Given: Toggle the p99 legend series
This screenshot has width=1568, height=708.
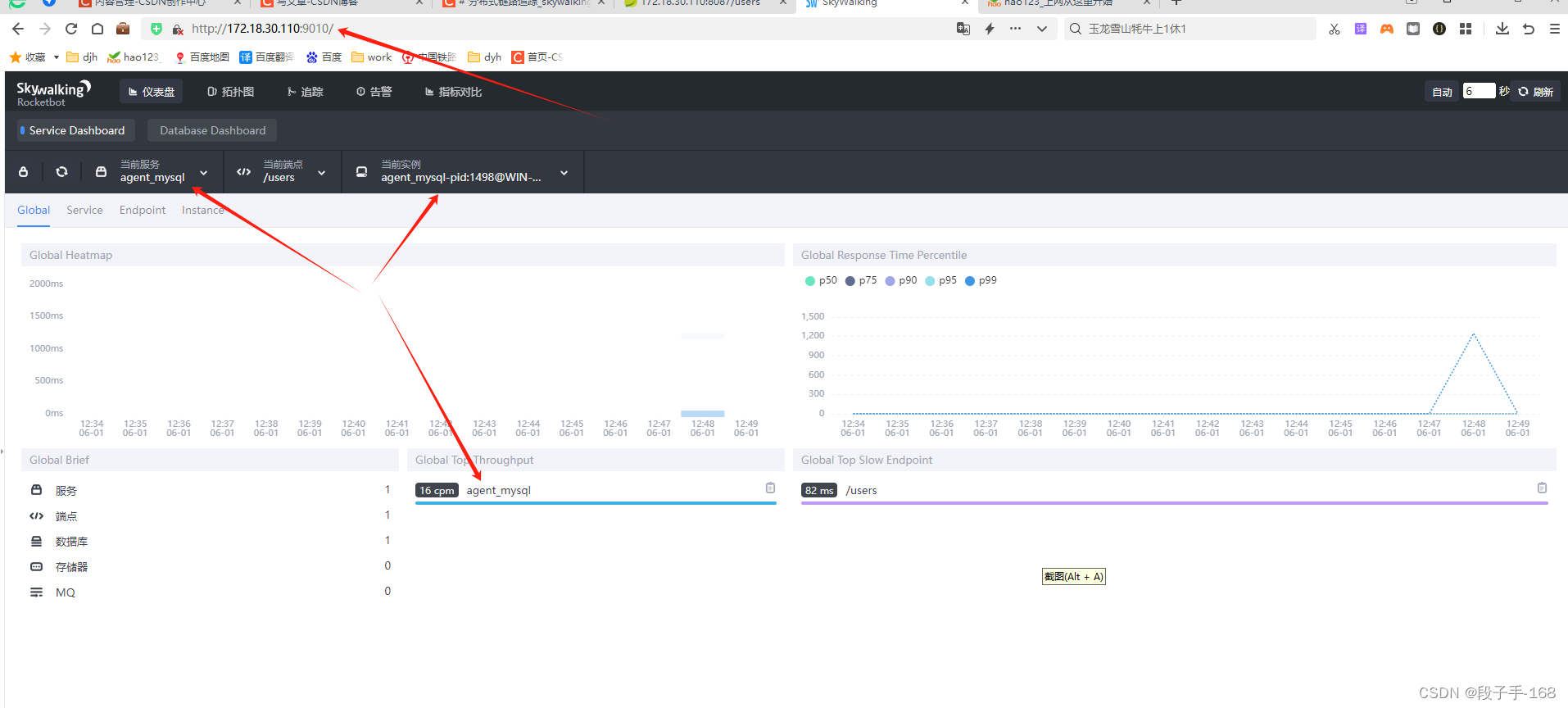Looking at the screenshot, I should pyautogui.click(x=981, y=280).
